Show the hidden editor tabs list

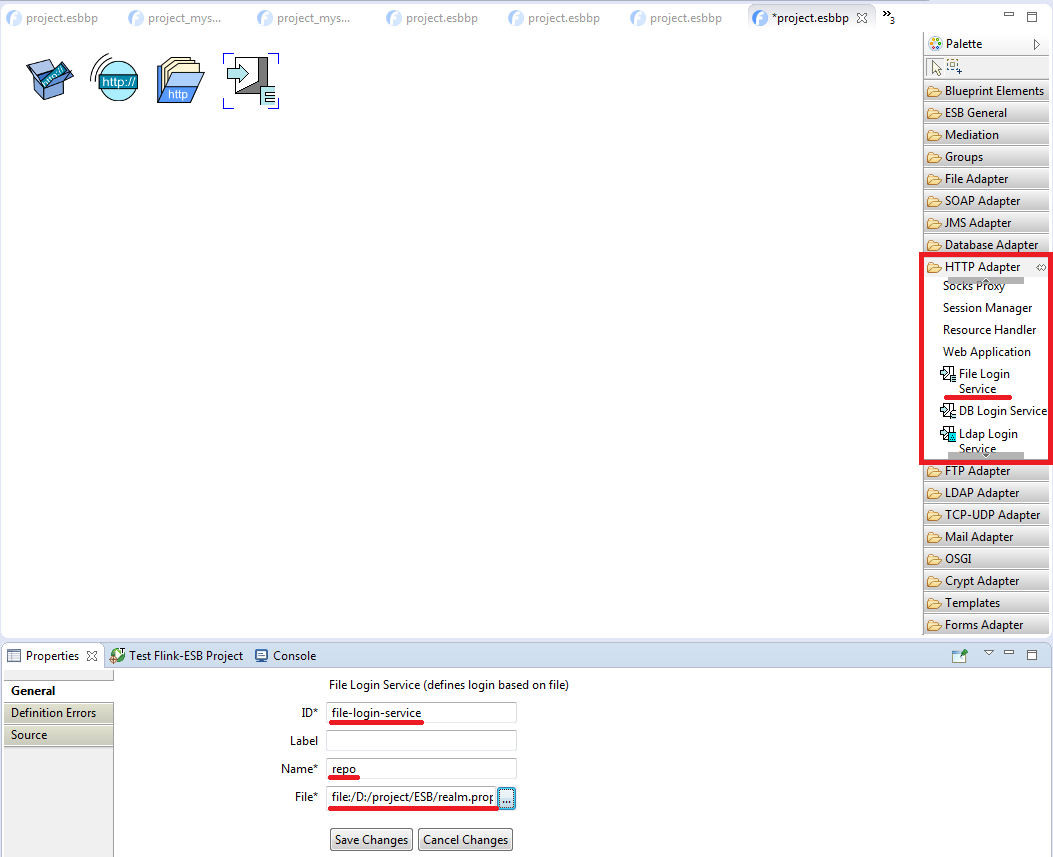pos(888,17)
